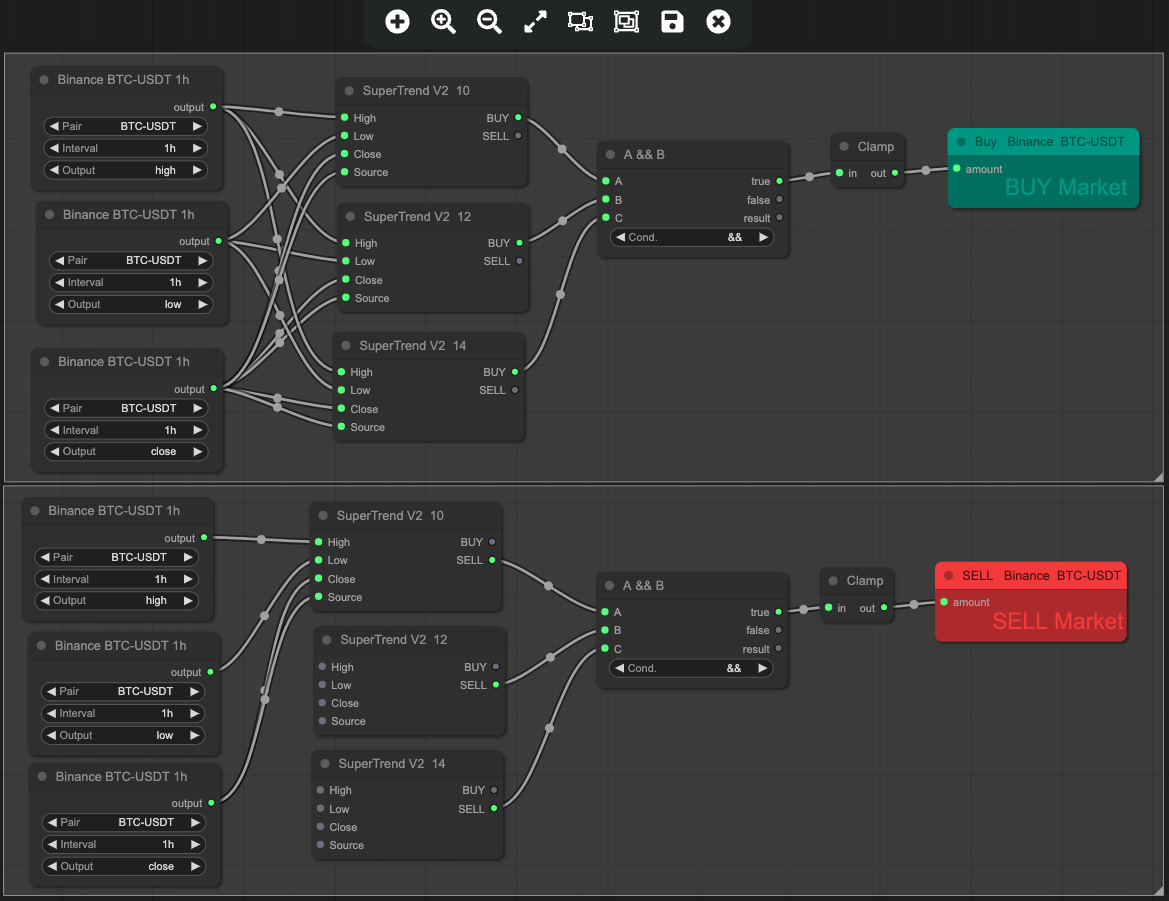Image resolution: width=1169 pixels, height=901 pixels.
Task: Click the amount input port on the SELL node
Action: (943, 602)
